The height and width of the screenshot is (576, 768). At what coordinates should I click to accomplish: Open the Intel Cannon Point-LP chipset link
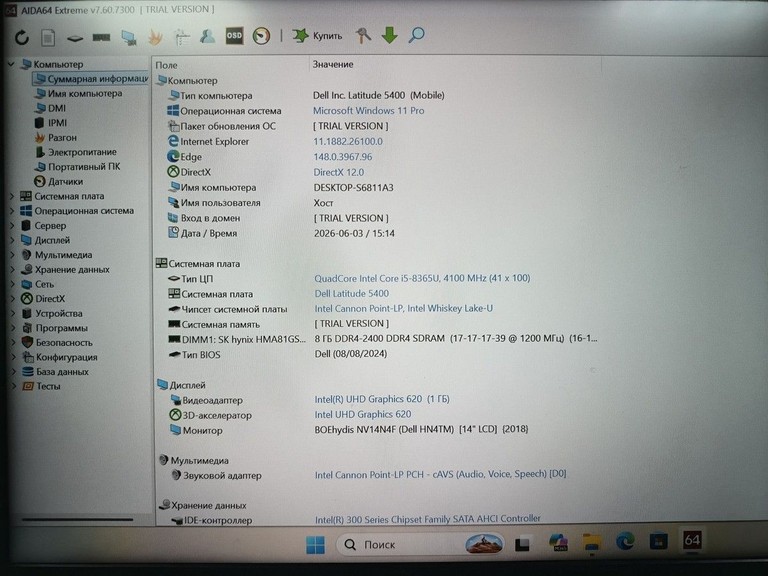[404, 309]
